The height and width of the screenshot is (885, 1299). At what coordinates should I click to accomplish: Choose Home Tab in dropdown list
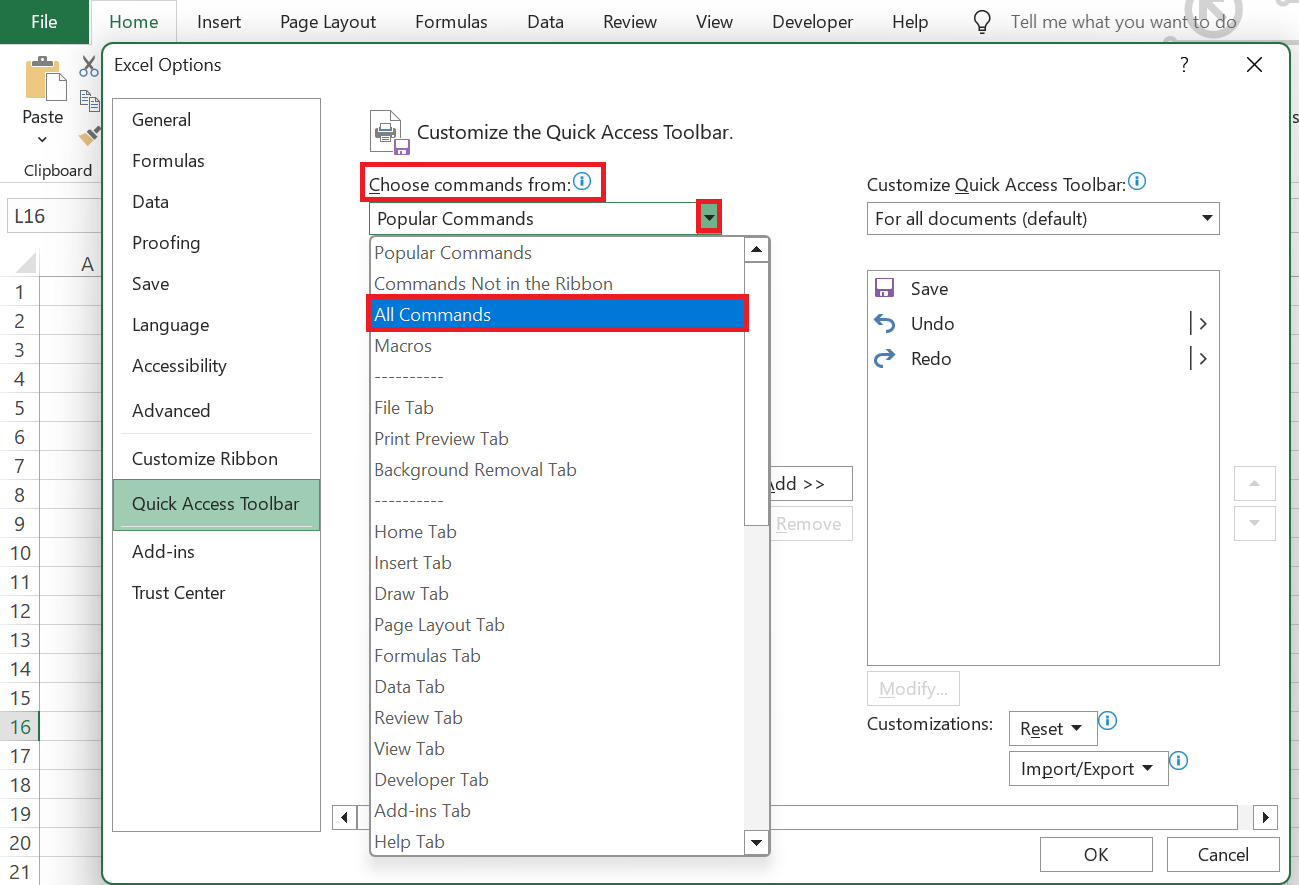557,532
